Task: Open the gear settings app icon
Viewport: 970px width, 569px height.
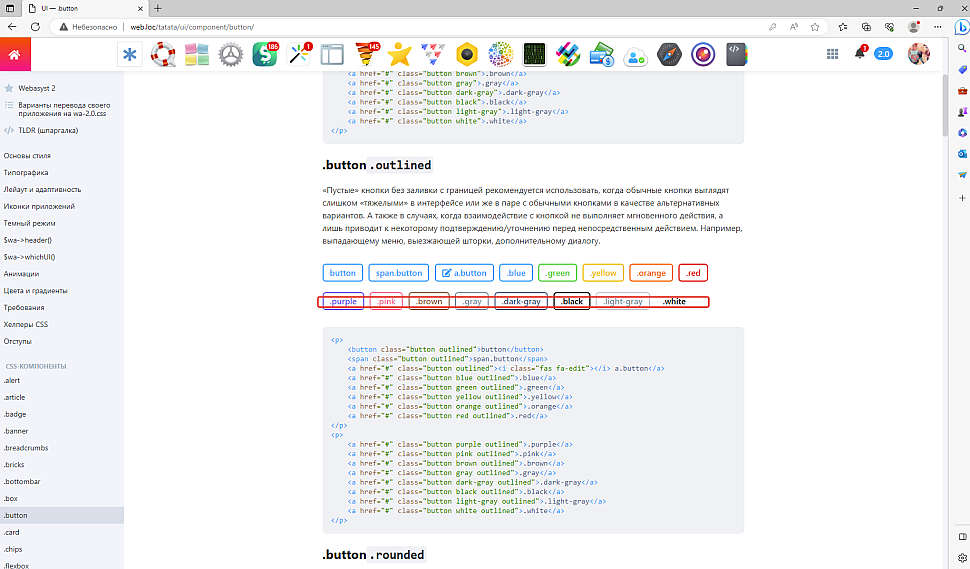Action: click(231, 55)
